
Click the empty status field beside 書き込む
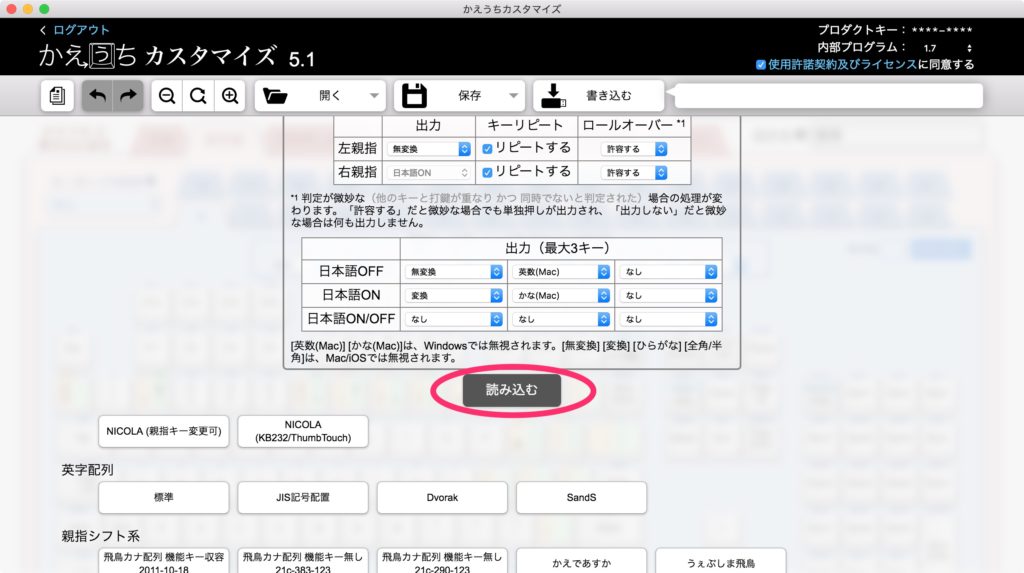coord(828,96)
